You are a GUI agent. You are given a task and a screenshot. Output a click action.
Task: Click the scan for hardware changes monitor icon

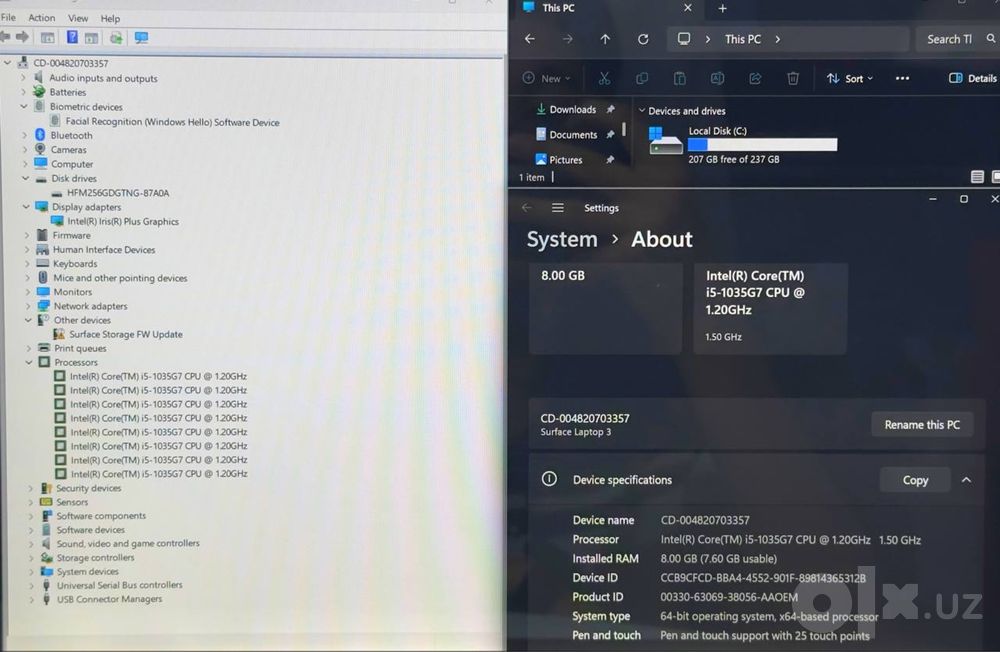click(141, 38)
